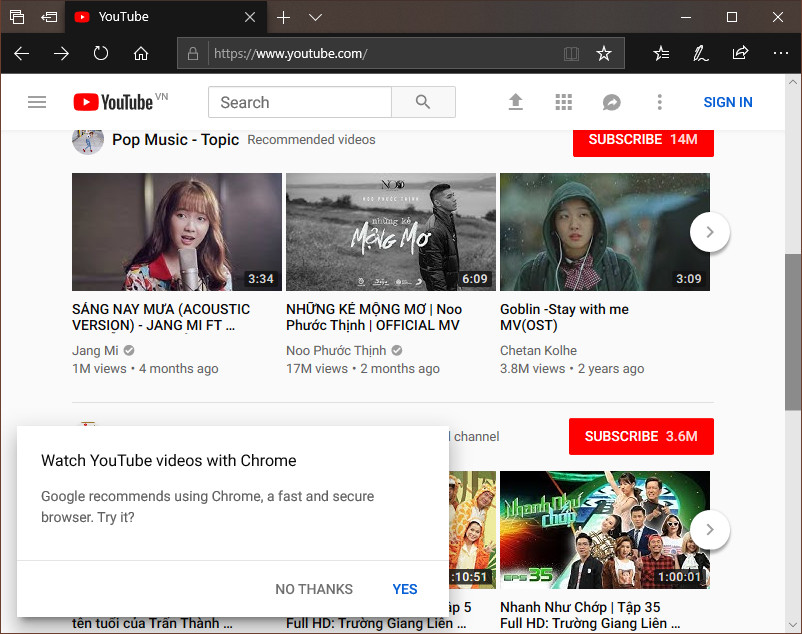
Task: Open Jang Mi channel link
Action: pyautogui.click(x=95, y=350)
